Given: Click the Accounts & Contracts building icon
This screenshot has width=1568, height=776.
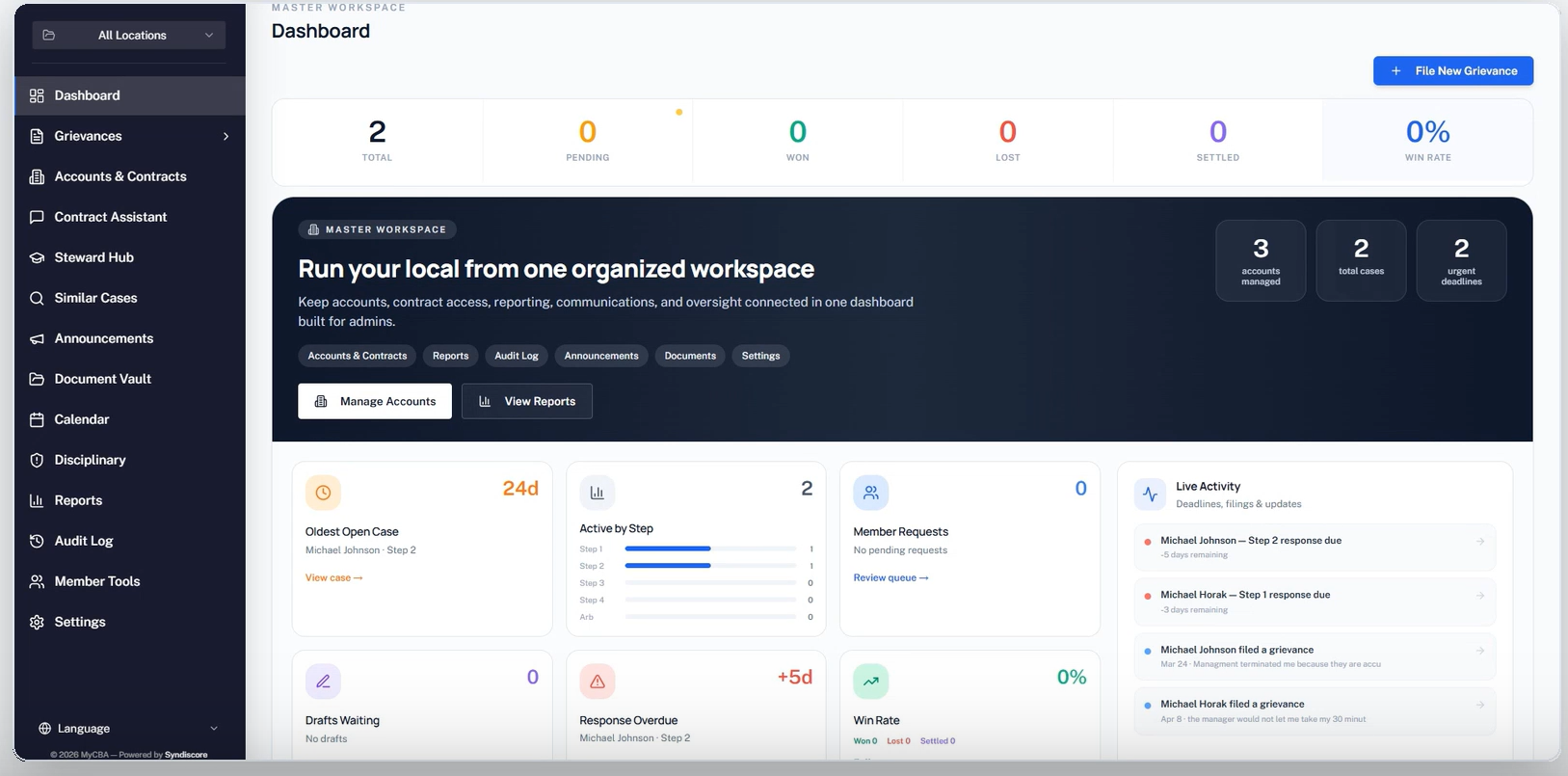Looking at the screenshot, I should [x=37, y=176].
